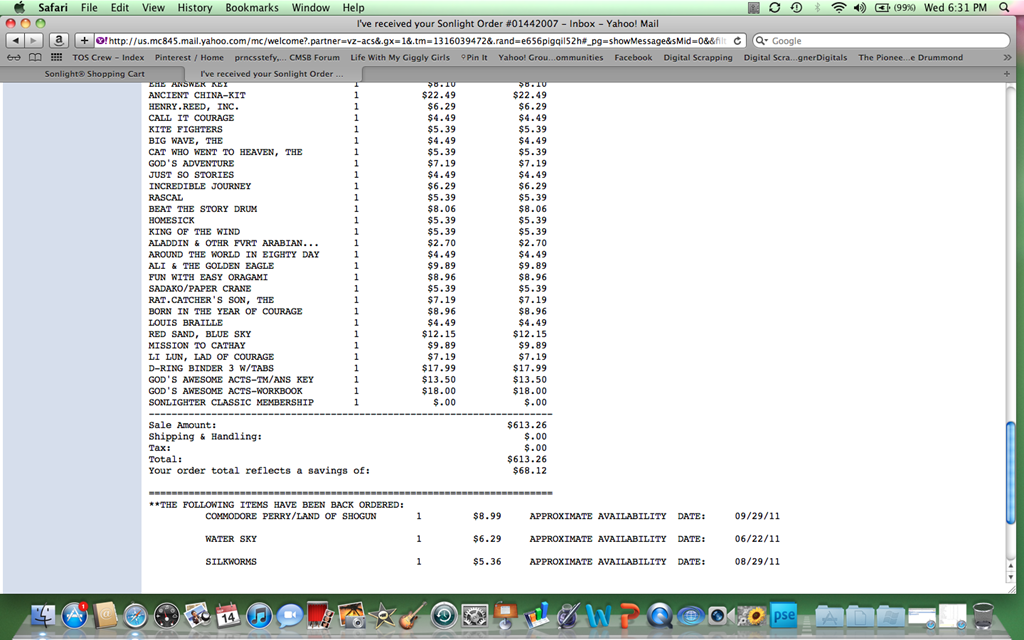The height and width of the screenshot is (640, 1024).
Task: Open the Apple menu
Action: pos(20,8)
